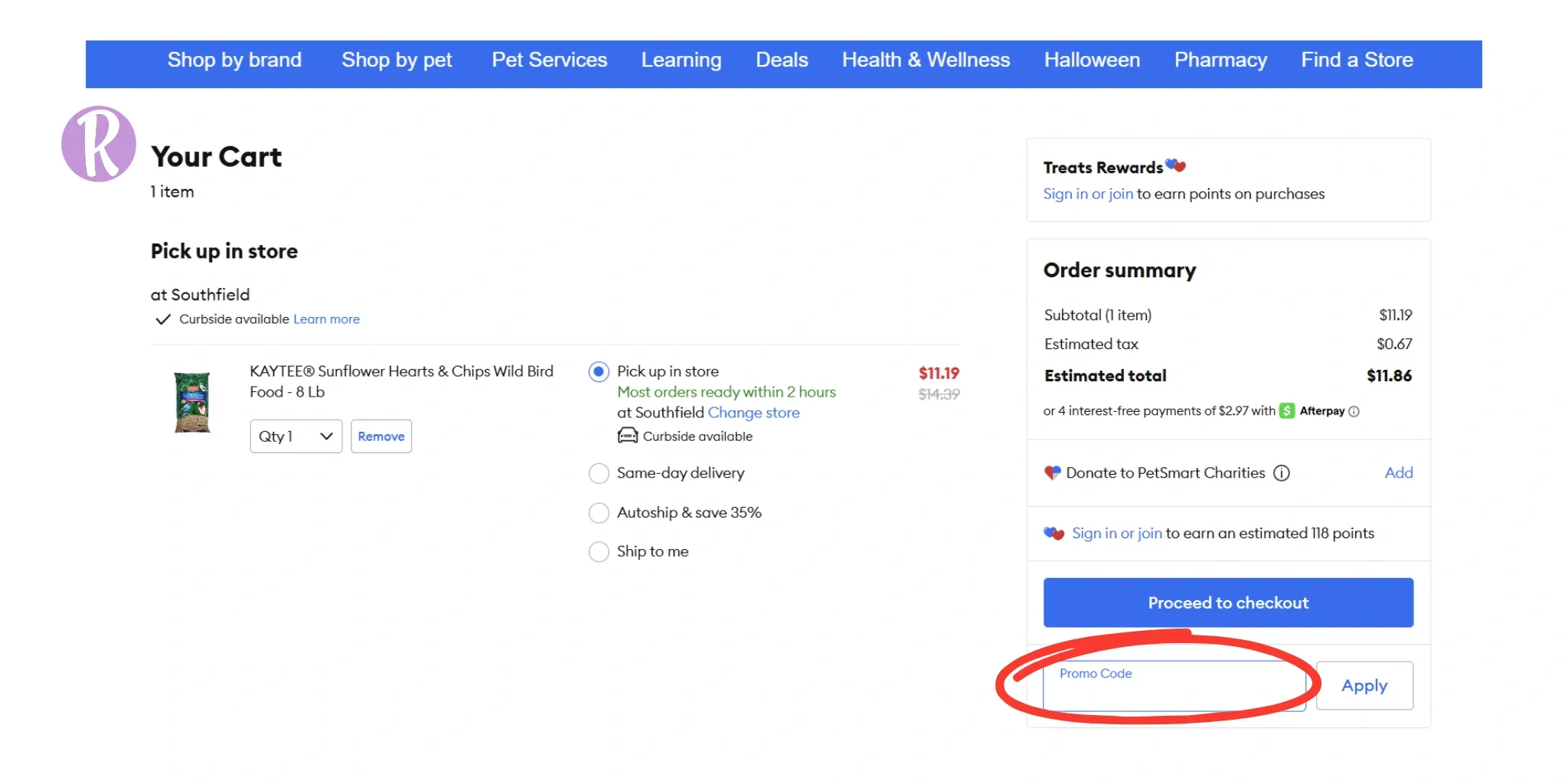The image size is (1568, 784).
Task: Select Same-day delivery option
Action: point(599,473)
